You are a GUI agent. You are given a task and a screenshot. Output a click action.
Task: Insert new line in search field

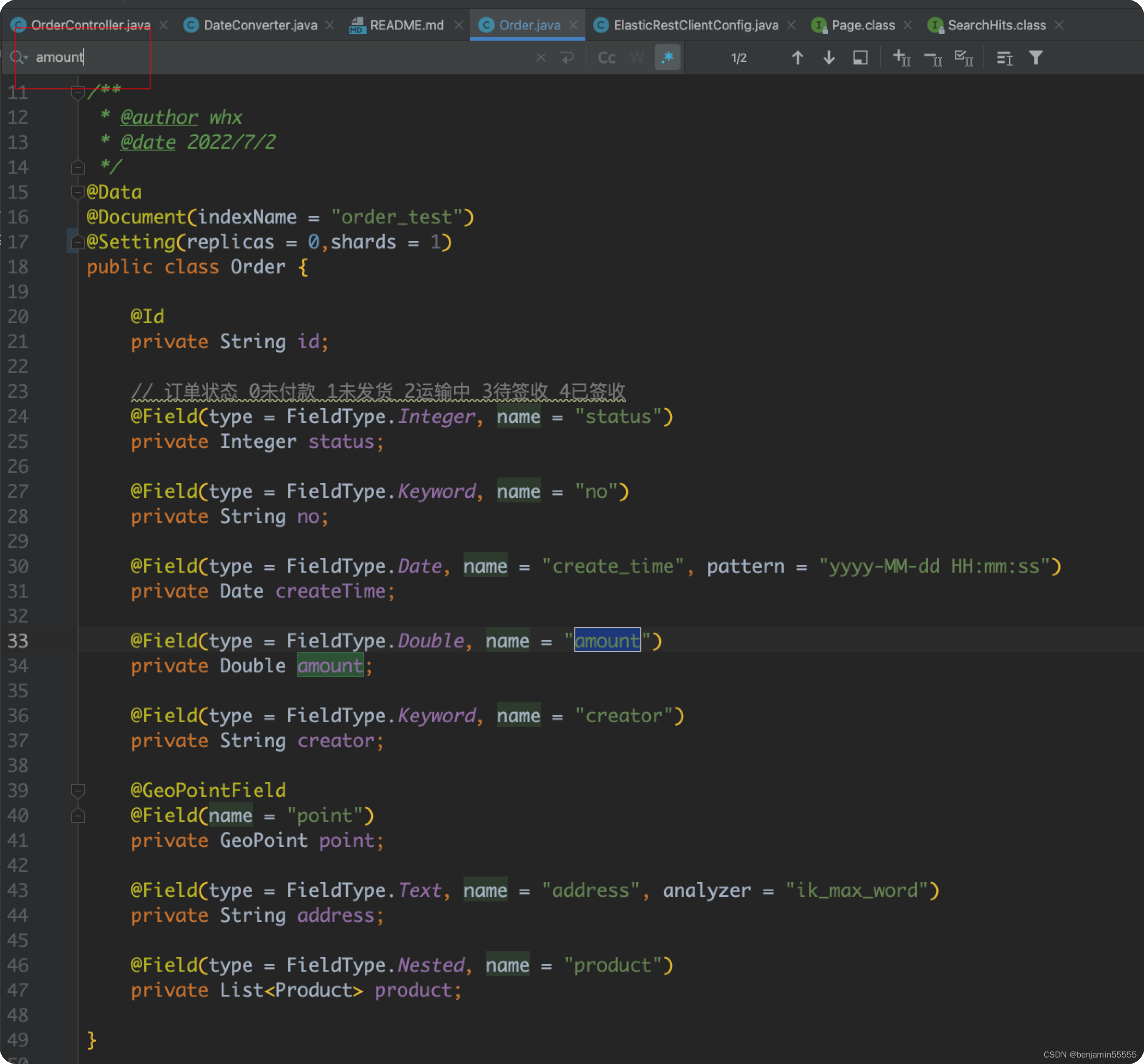click(567, 58)
